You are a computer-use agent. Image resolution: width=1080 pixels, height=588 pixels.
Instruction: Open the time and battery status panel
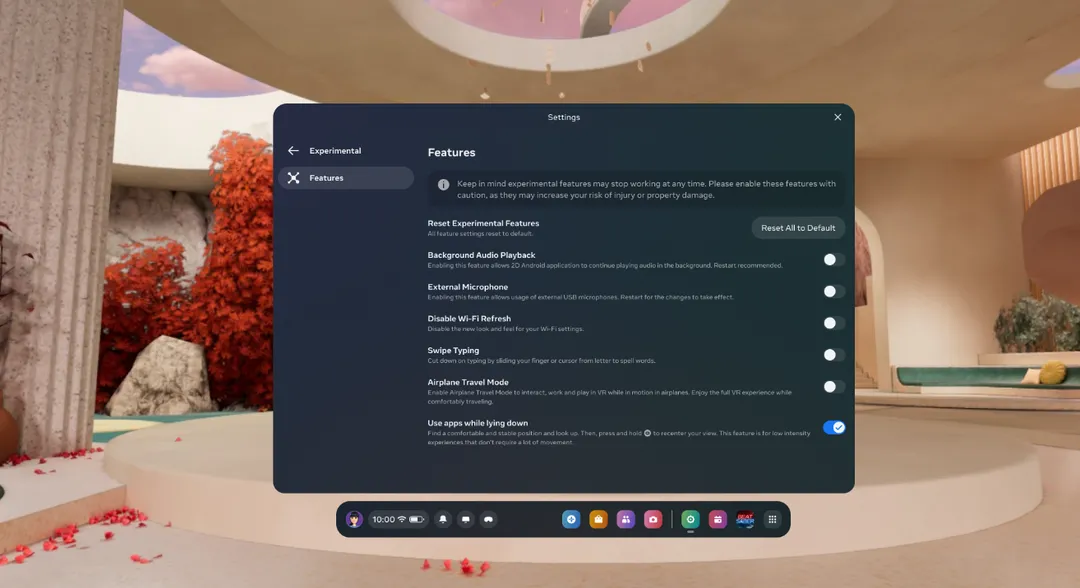click(x=398, y=519)
